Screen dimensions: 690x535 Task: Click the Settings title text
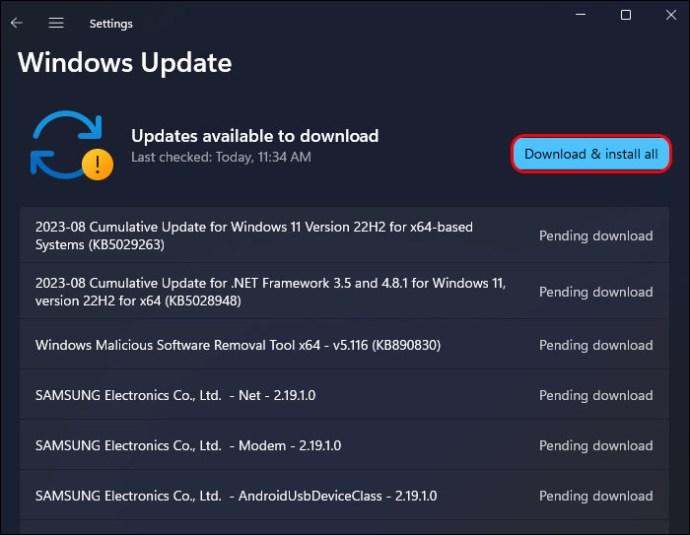111,24
